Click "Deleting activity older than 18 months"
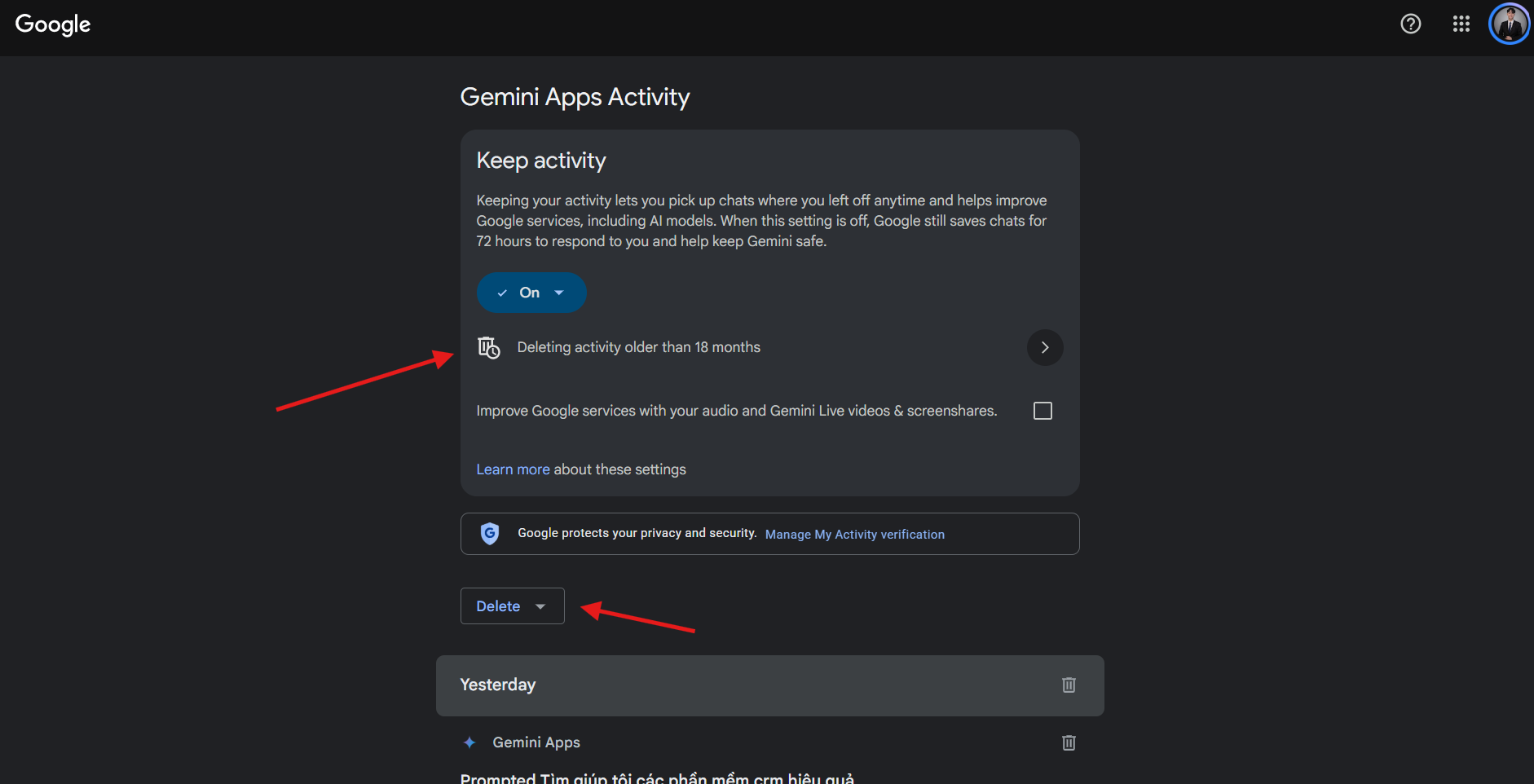The width and height of the screenshot is (1534, 784). point(639,347)
